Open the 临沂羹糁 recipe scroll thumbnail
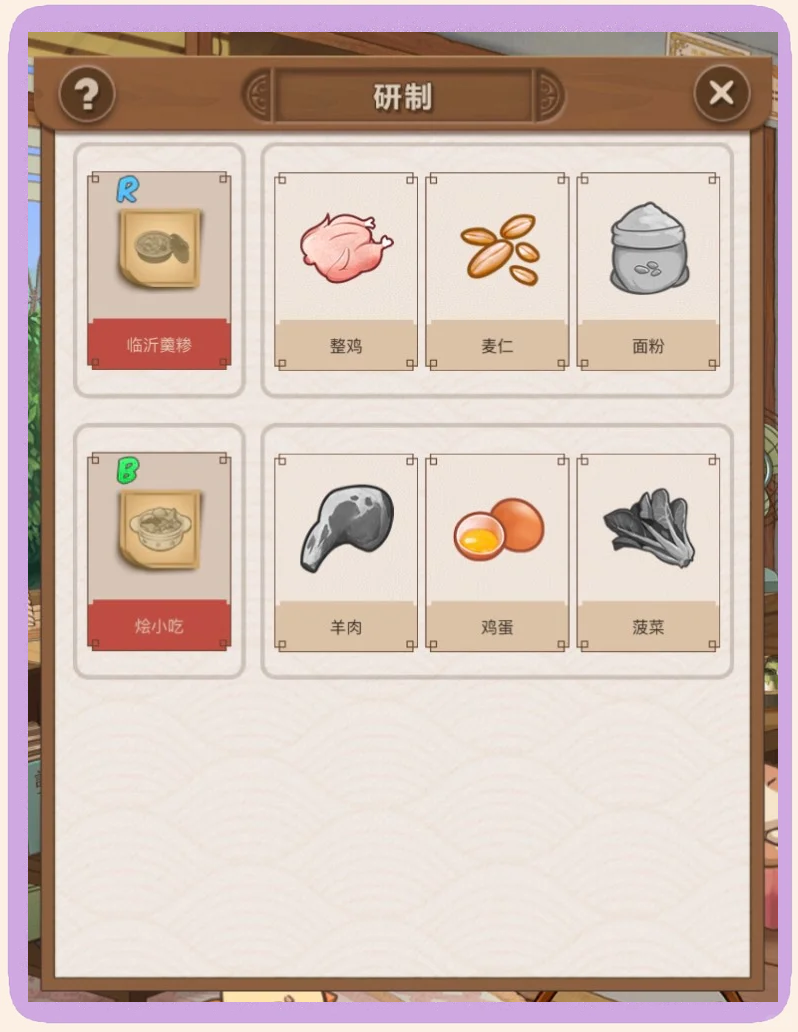Image resolution: width=798 pixels, height=1032 pixels. tap(160, 249)
